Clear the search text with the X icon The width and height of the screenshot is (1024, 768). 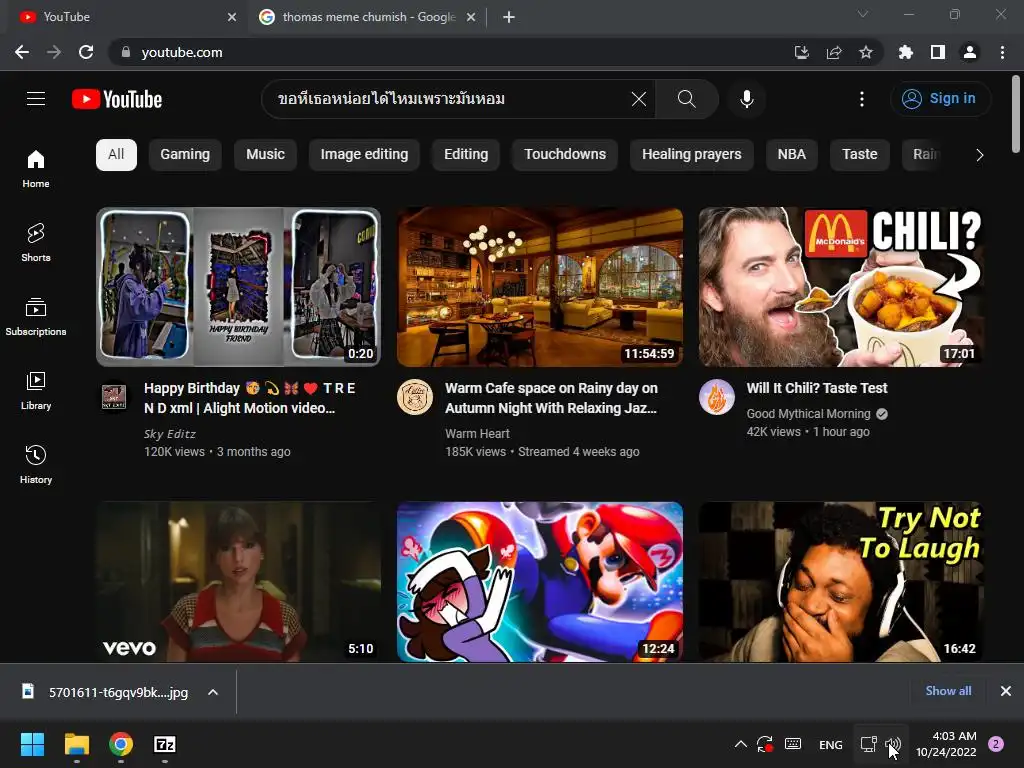pos(639,99)
